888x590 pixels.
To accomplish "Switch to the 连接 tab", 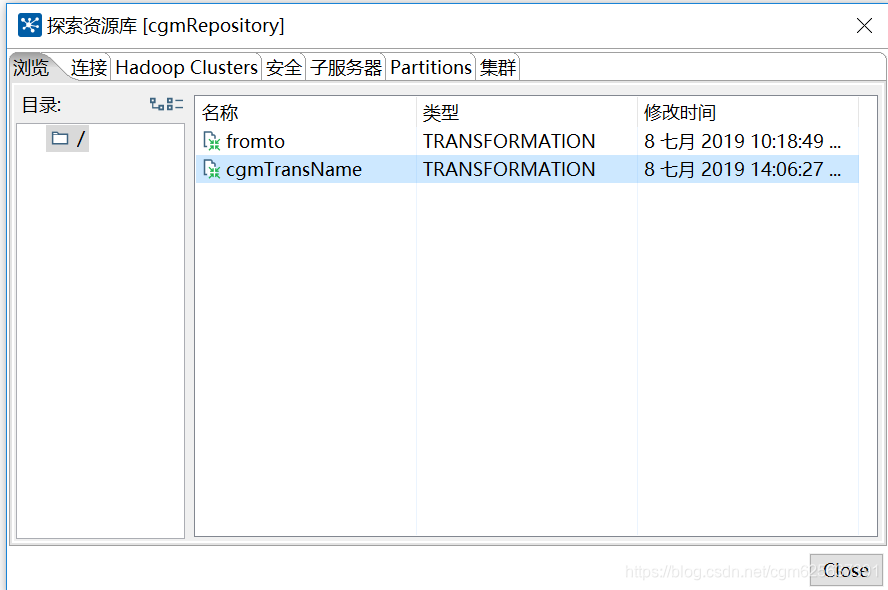I will (x=88, y=67).
